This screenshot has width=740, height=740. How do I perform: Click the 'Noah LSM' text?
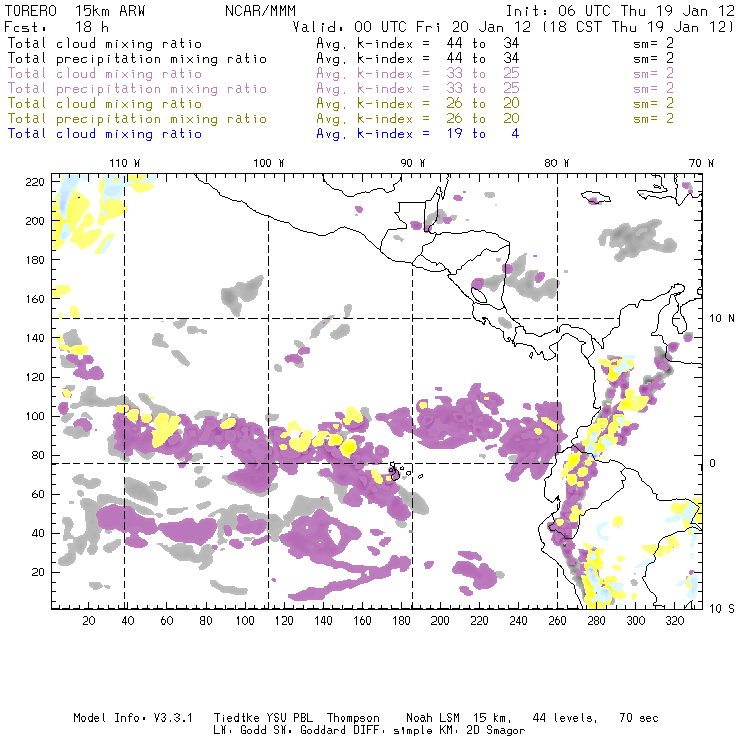(x=433, y=718)
